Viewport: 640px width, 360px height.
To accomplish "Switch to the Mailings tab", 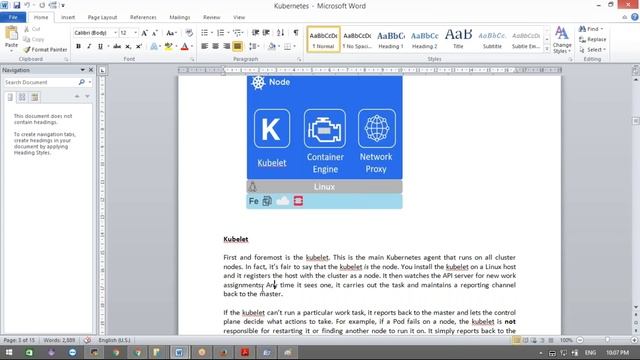I will click(x=180, y=17).
